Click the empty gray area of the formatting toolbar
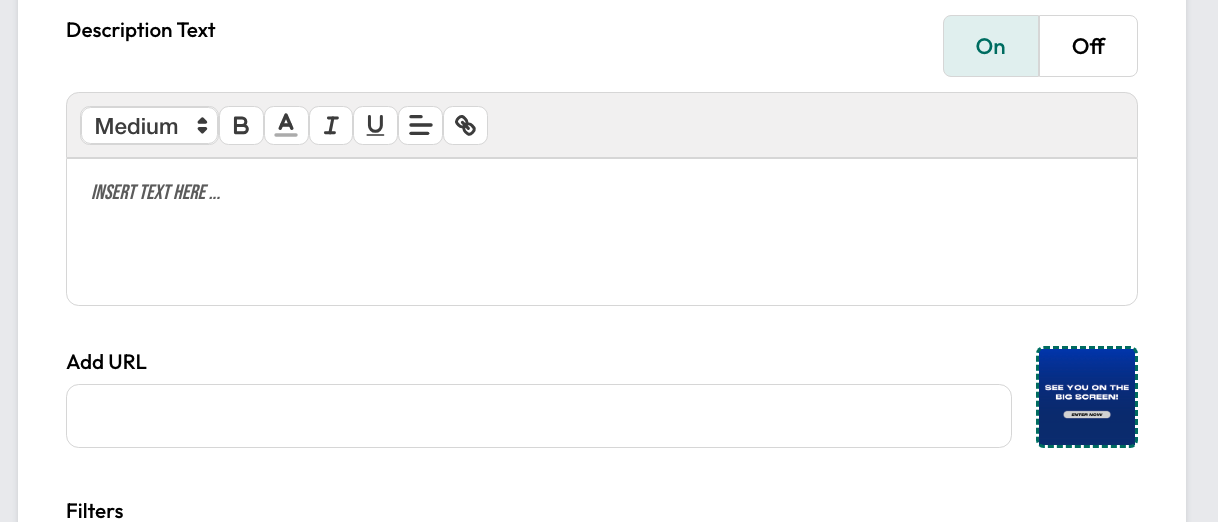 pyautogui.click(x=810, y=126)
